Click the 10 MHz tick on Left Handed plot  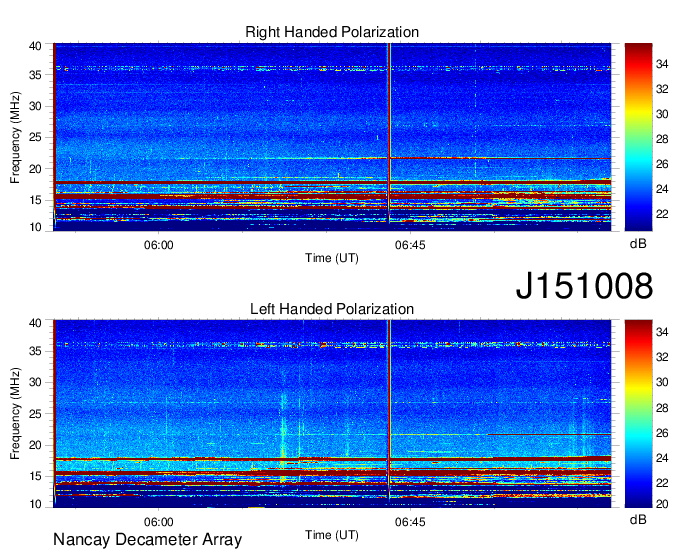35,504
